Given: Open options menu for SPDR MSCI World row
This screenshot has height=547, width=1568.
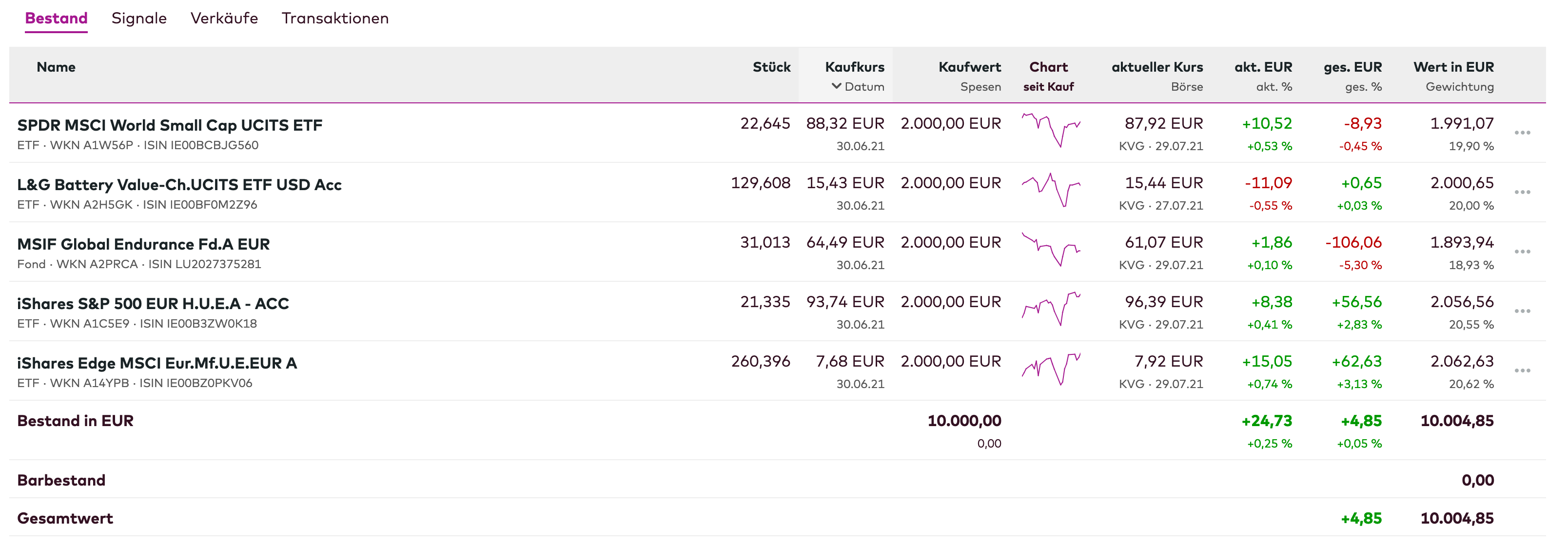Looking at the screenshot, I should 1522,133.
